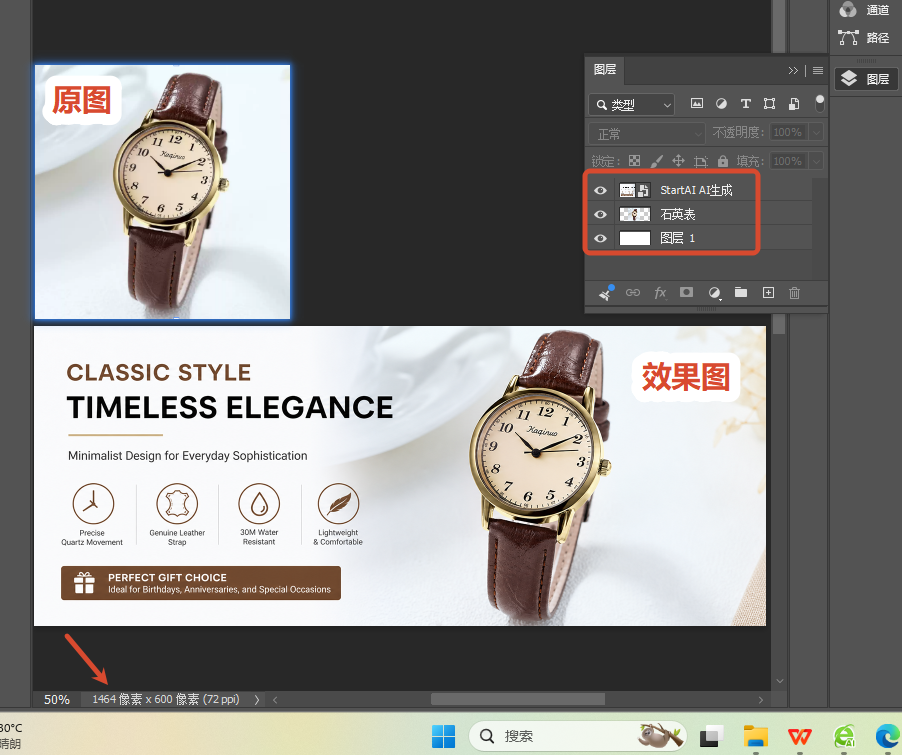This screenshot has height=755, width=902.
Task: Click the Windows taskbar 搜索 search box
Action: 578,736
